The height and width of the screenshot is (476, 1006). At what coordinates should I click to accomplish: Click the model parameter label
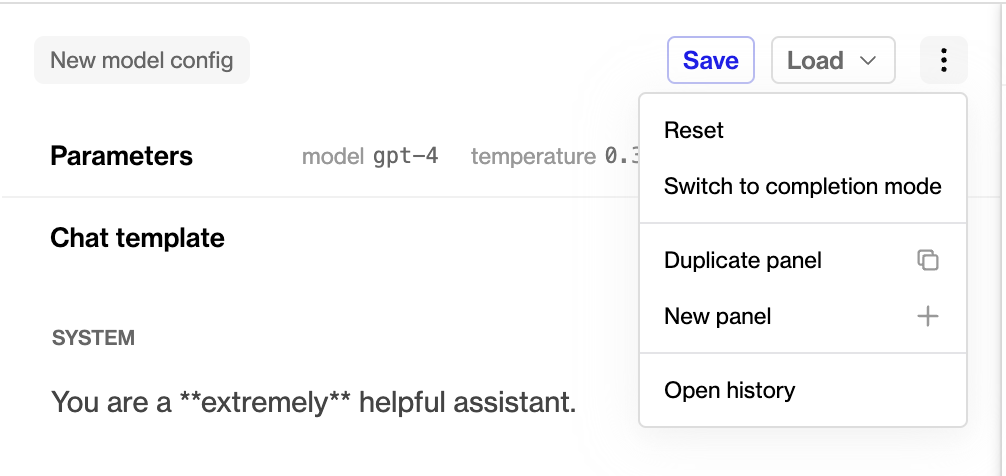coord(333,156)
